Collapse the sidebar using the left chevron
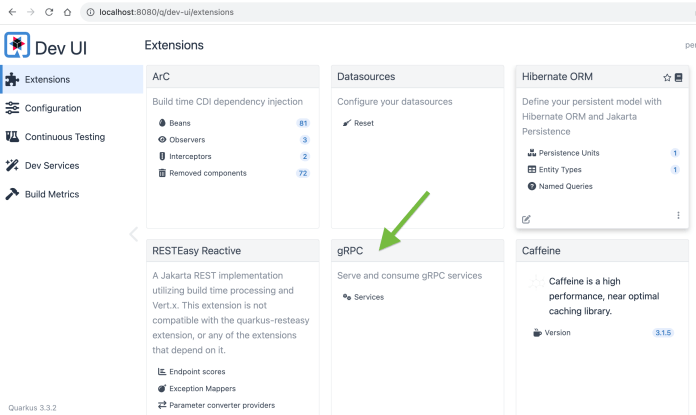This screenshot has width=696, height=415. coord(133,234)
